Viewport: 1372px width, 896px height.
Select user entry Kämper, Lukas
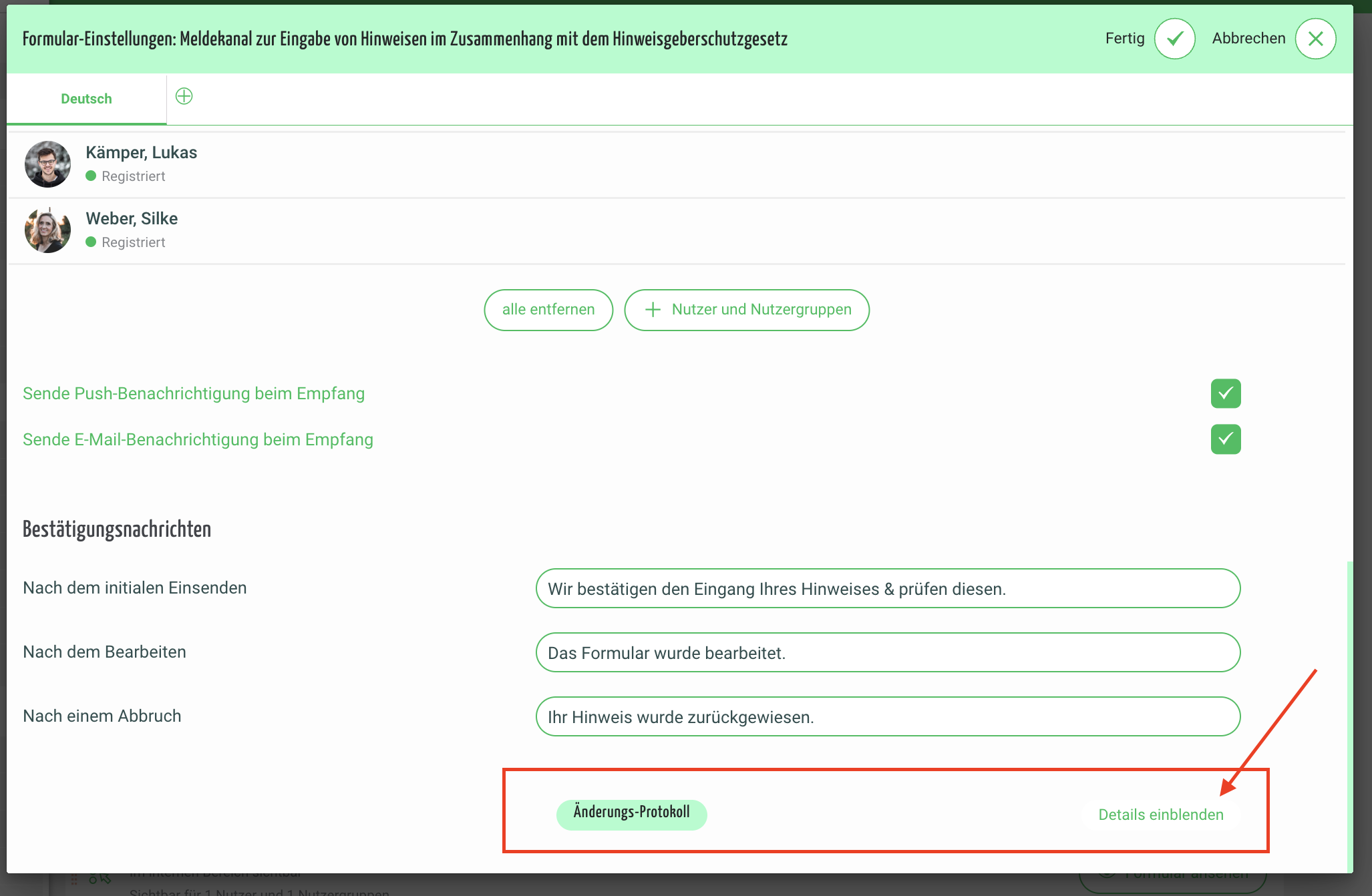(141, 153)
